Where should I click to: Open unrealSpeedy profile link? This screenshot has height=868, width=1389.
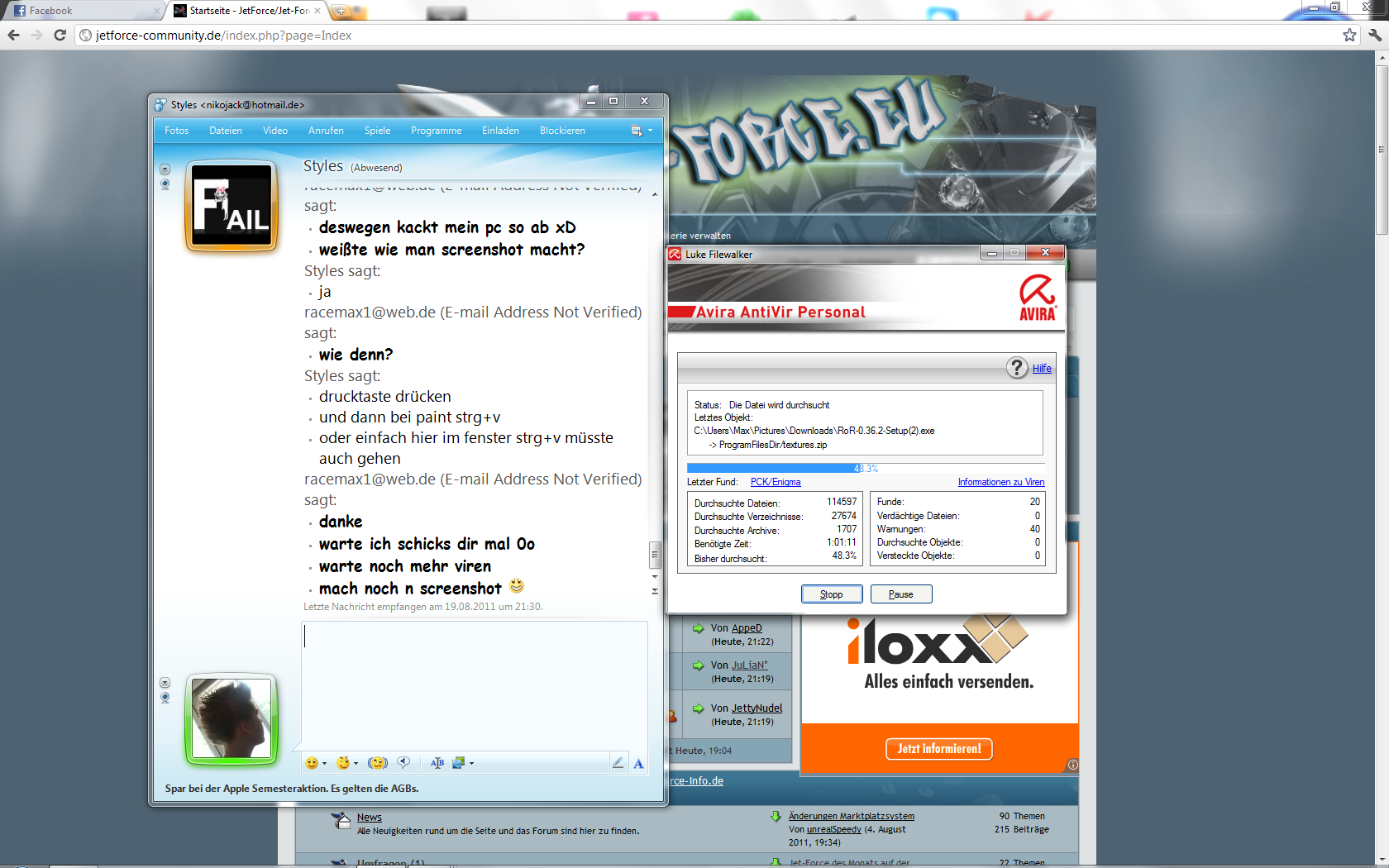coord(833,829)
